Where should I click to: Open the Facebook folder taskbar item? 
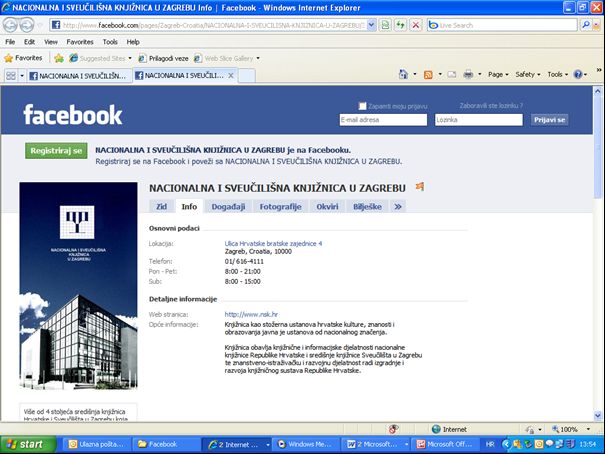166,444
